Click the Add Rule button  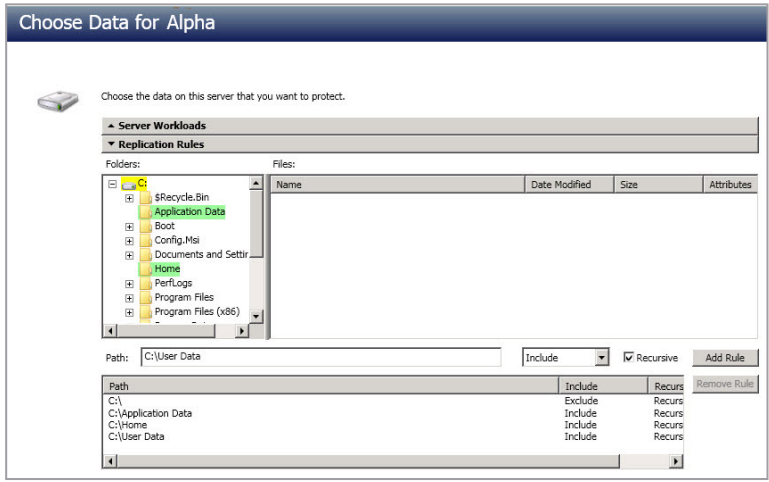tap(725, 358)
